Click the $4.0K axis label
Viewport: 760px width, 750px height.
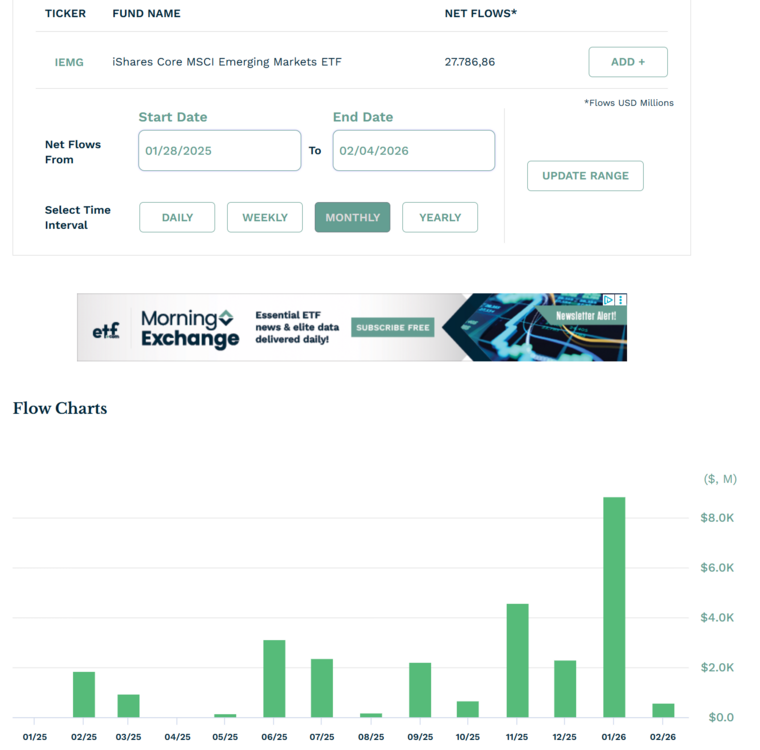coord(717,618)
